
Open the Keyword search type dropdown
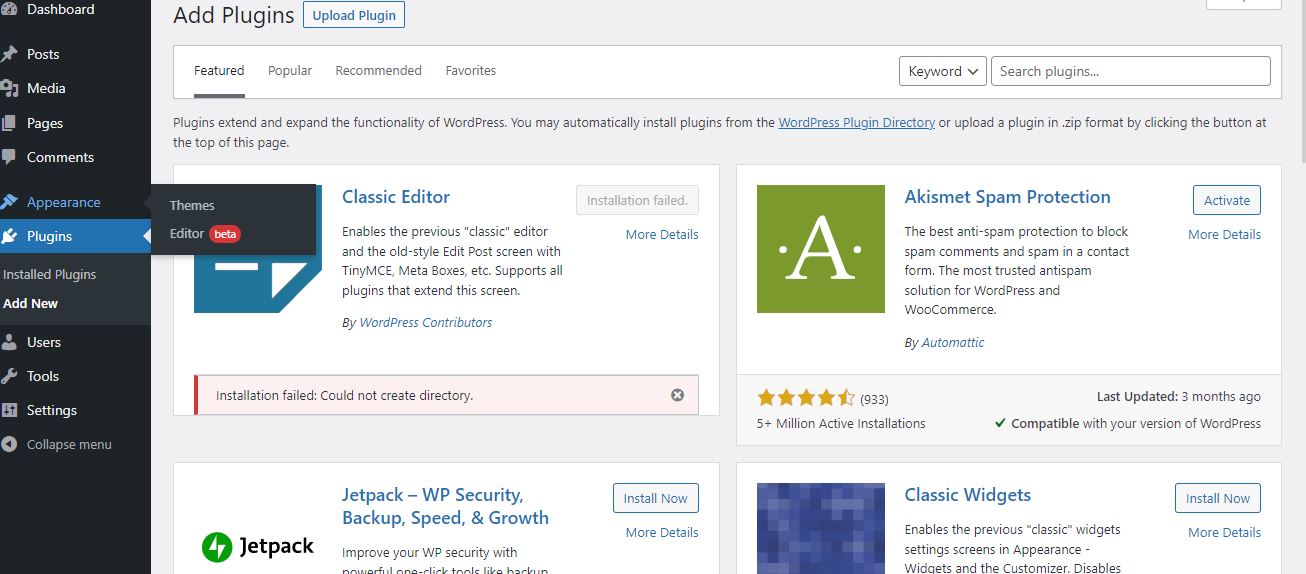944,71
